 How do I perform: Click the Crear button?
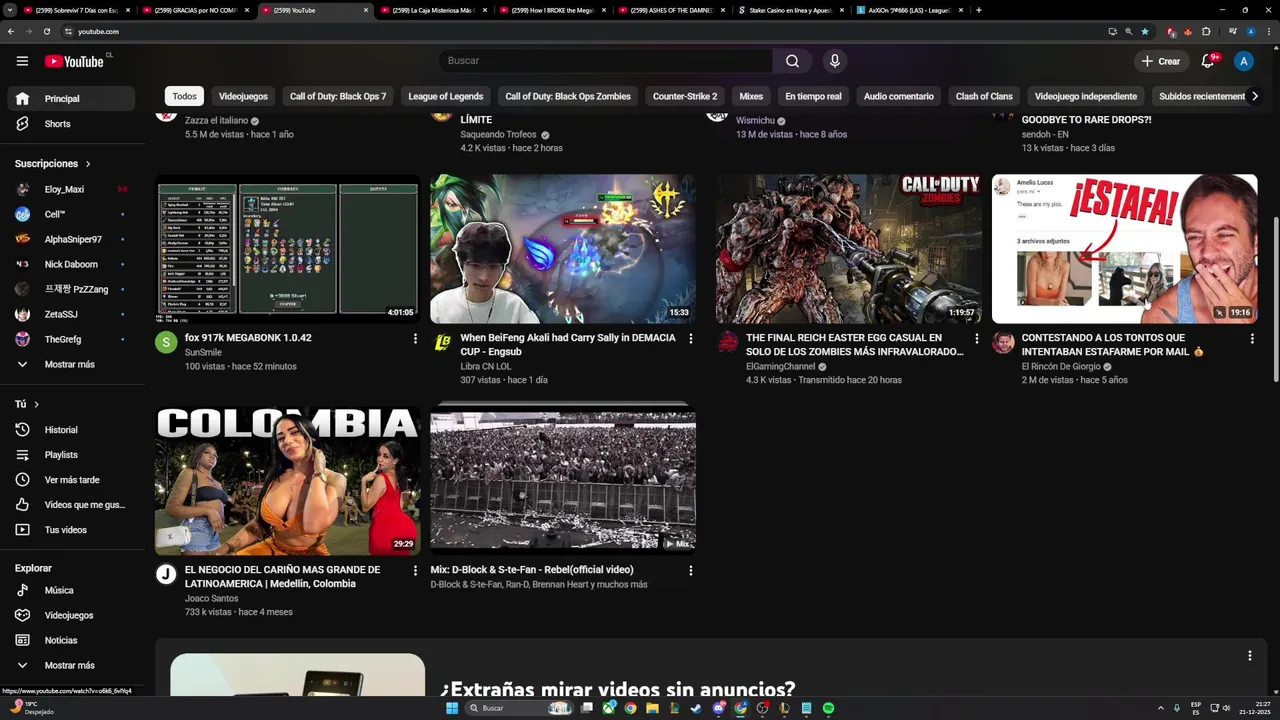(1161, 61)
